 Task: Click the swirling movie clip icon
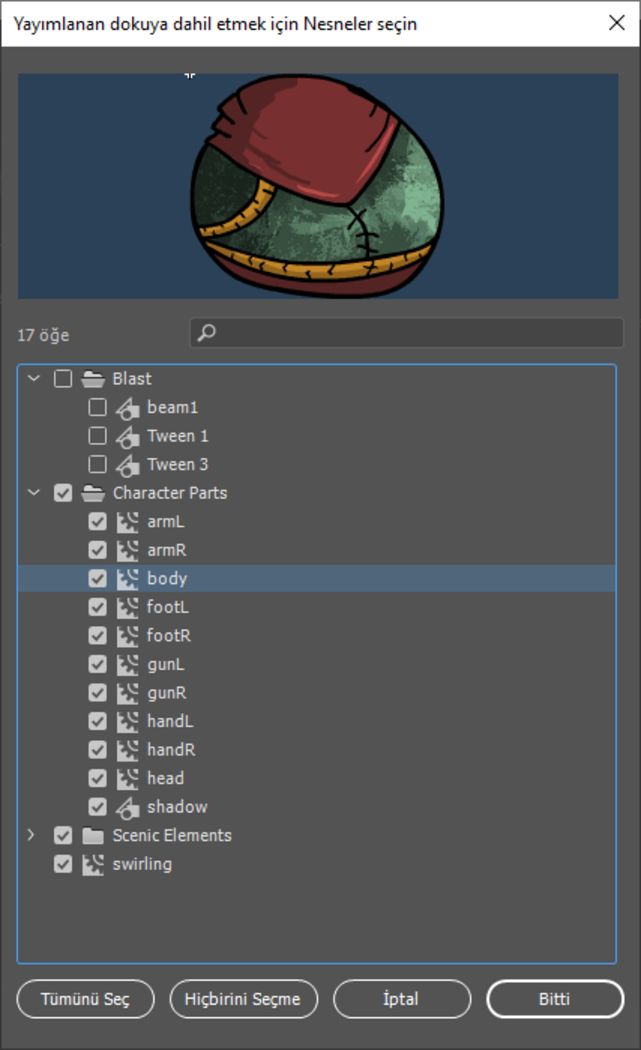(x=93, y=865)
